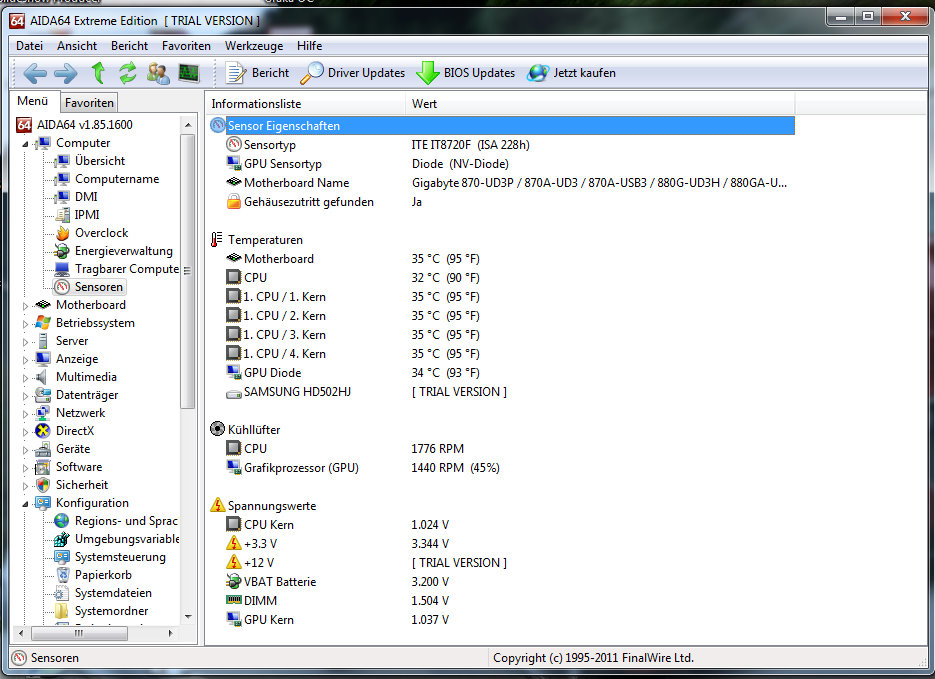This screenshot has height=679, width=935.
Task: Switch to the Menü tab
Action: click(33, 101)
